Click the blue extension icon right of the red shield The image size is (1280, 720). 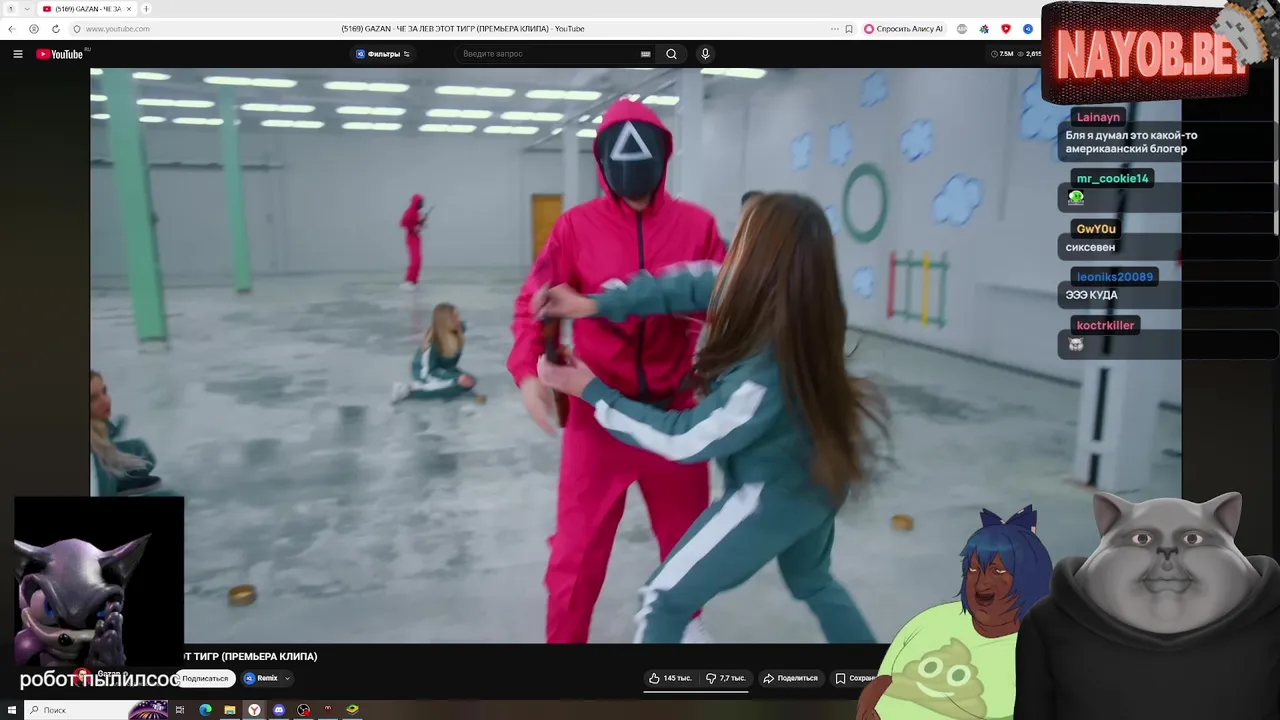pyautogui.click(x=1028, y=29)
